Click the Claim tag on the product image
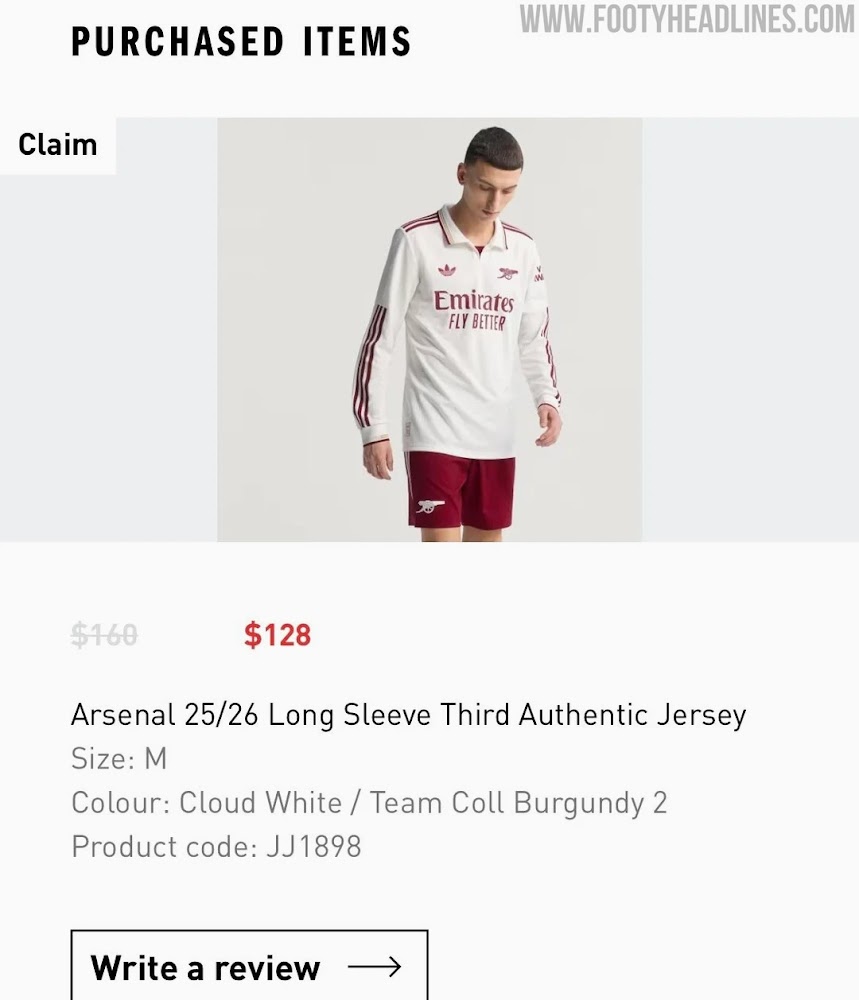 pos(58,145)
